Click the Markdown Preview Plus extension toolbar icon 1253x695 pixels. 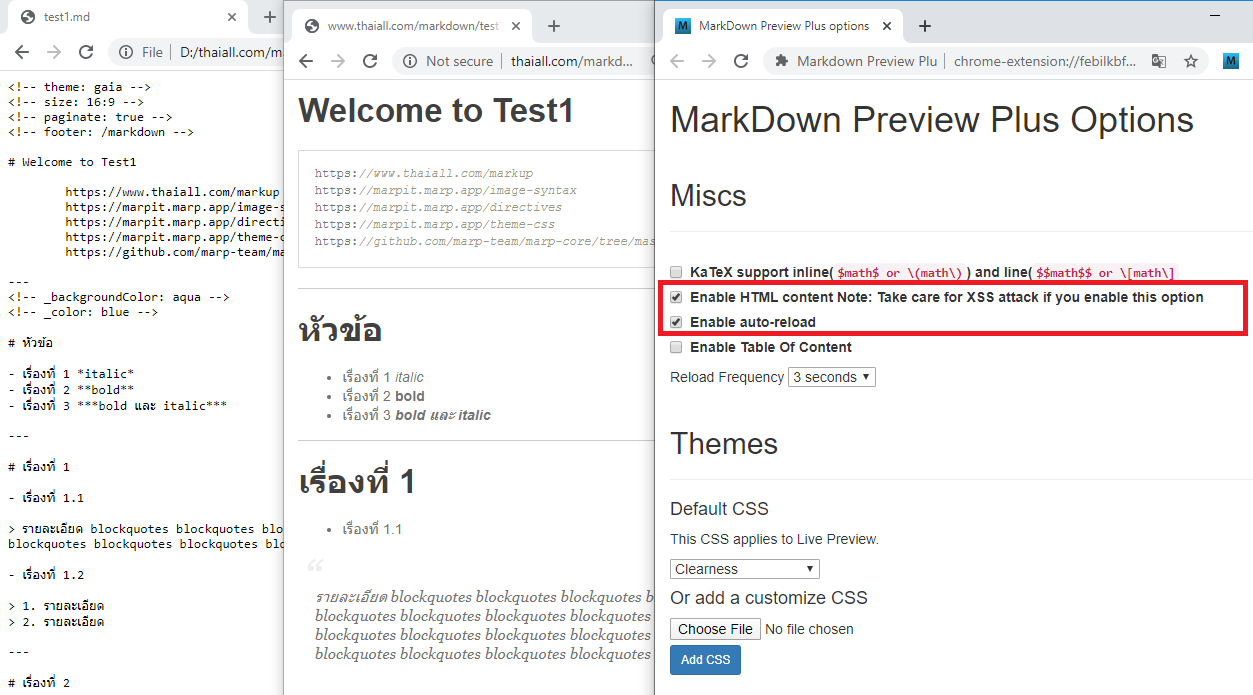point(1231,61)
